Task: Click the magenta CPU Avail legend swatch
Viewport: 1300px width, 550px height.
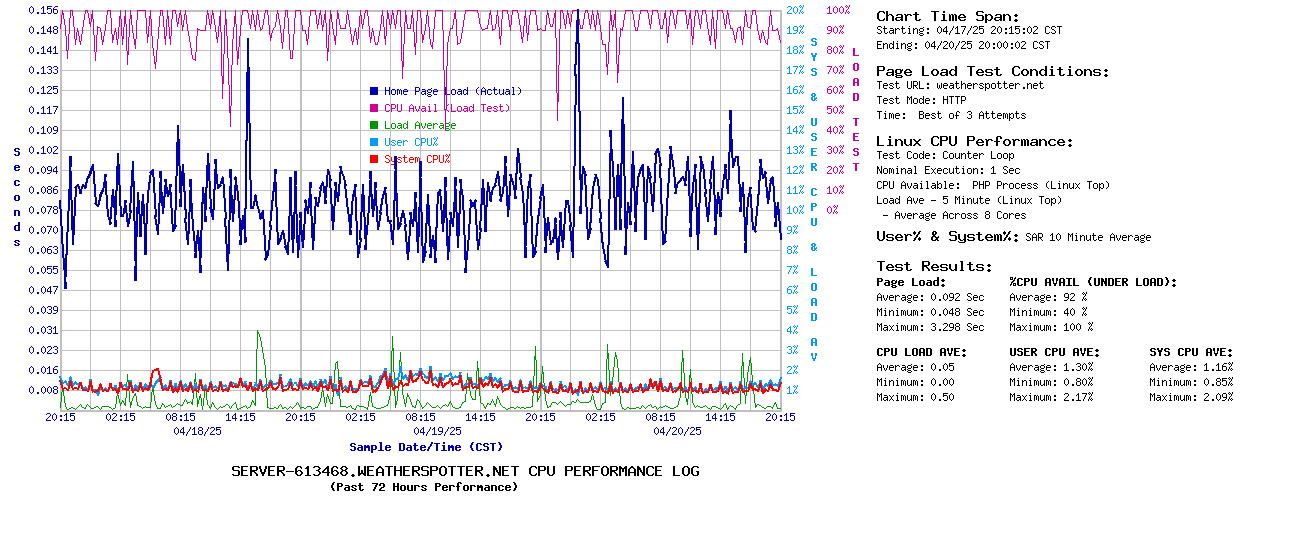Action: click(x=374, y=108)
